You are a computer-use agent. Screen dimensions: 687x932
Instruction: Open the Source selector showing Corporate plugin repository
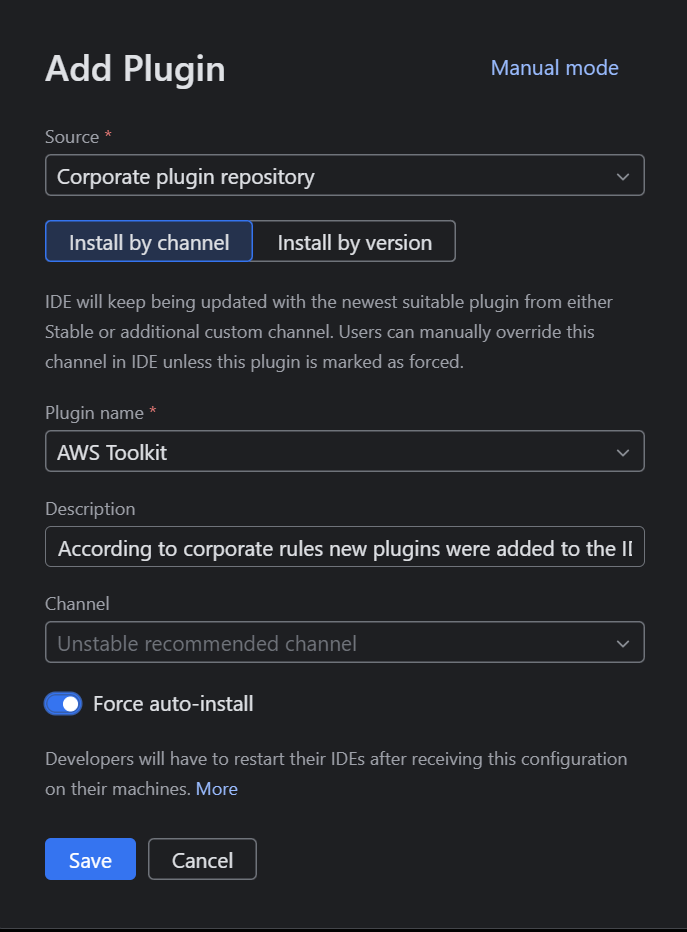pyautogui.click(x=345, y=175)
